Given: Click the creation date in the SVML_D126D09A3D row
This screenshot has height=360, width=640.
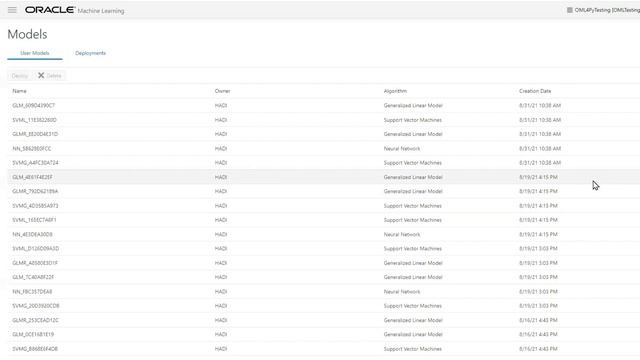Looking at the screenshot, I should point(538,249).
